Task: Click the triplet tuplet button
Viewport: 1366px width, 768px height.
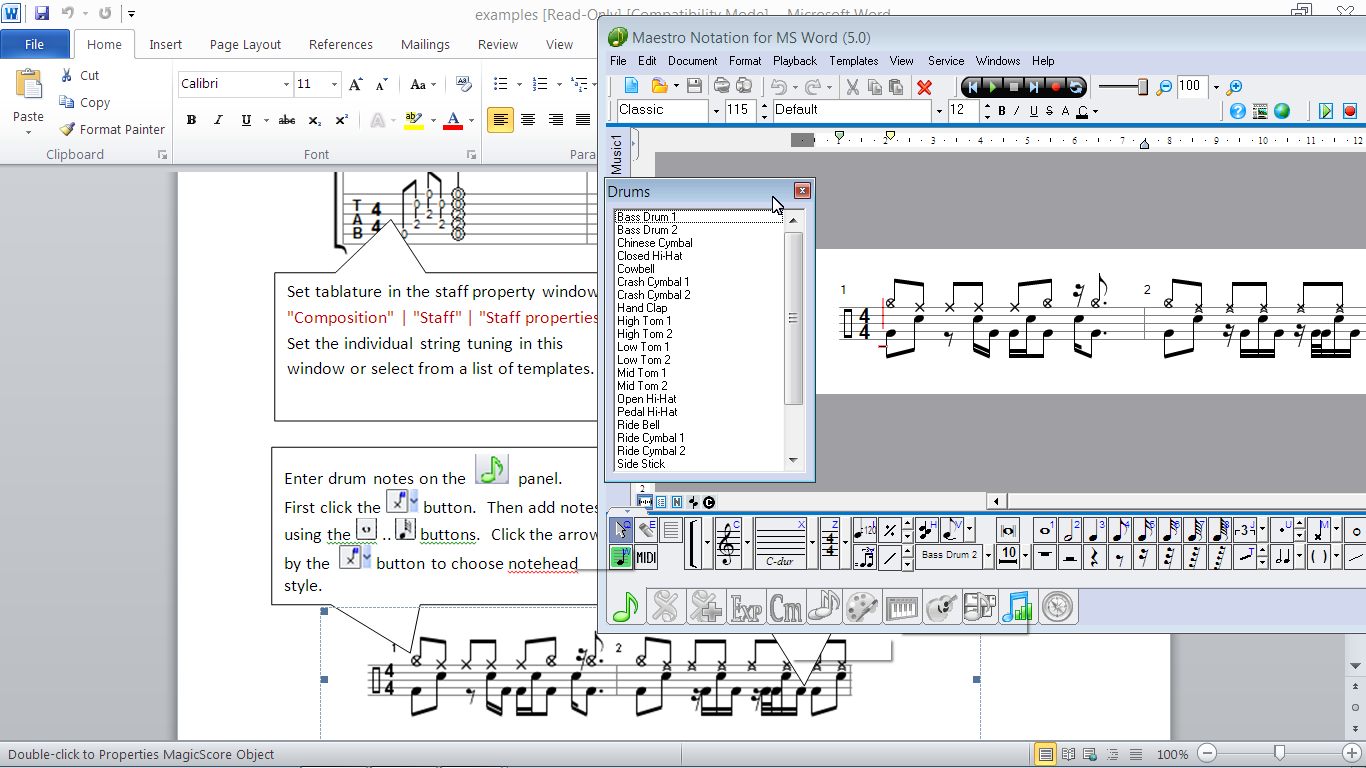Action: (x=1244, y=529)
